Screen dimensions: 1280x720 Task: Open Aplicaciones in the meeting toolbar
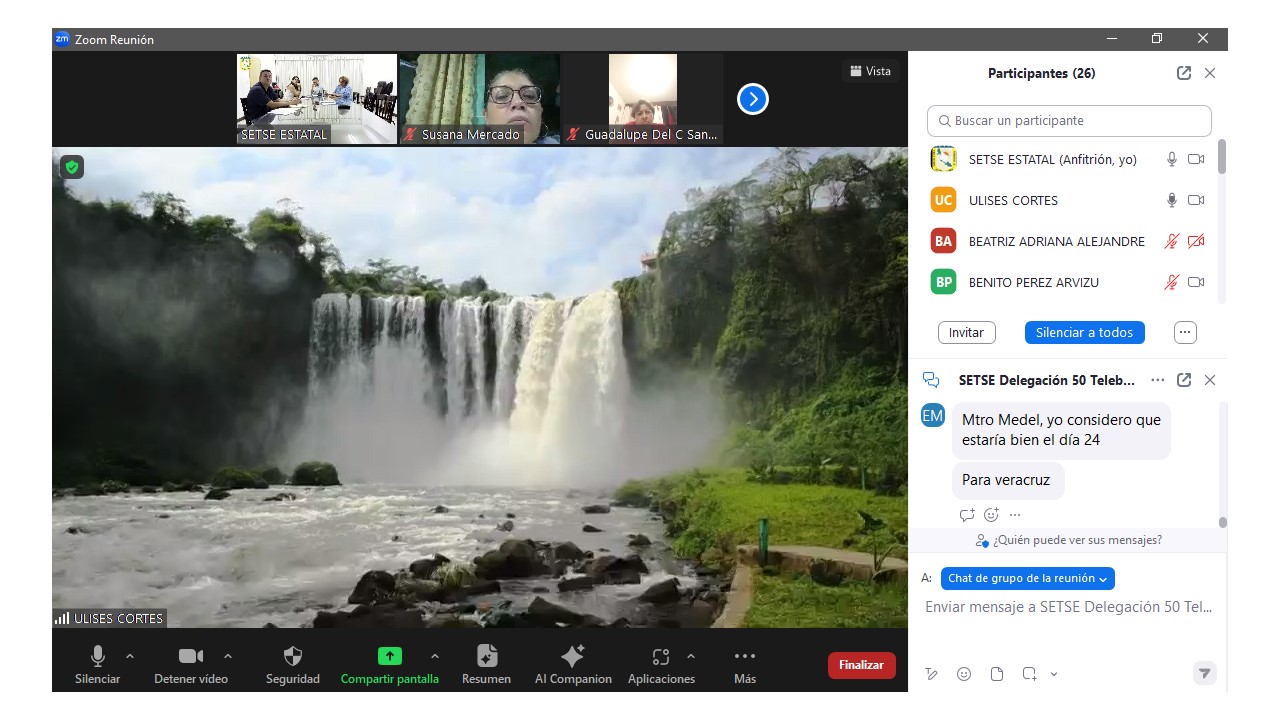tap(660, 657)
